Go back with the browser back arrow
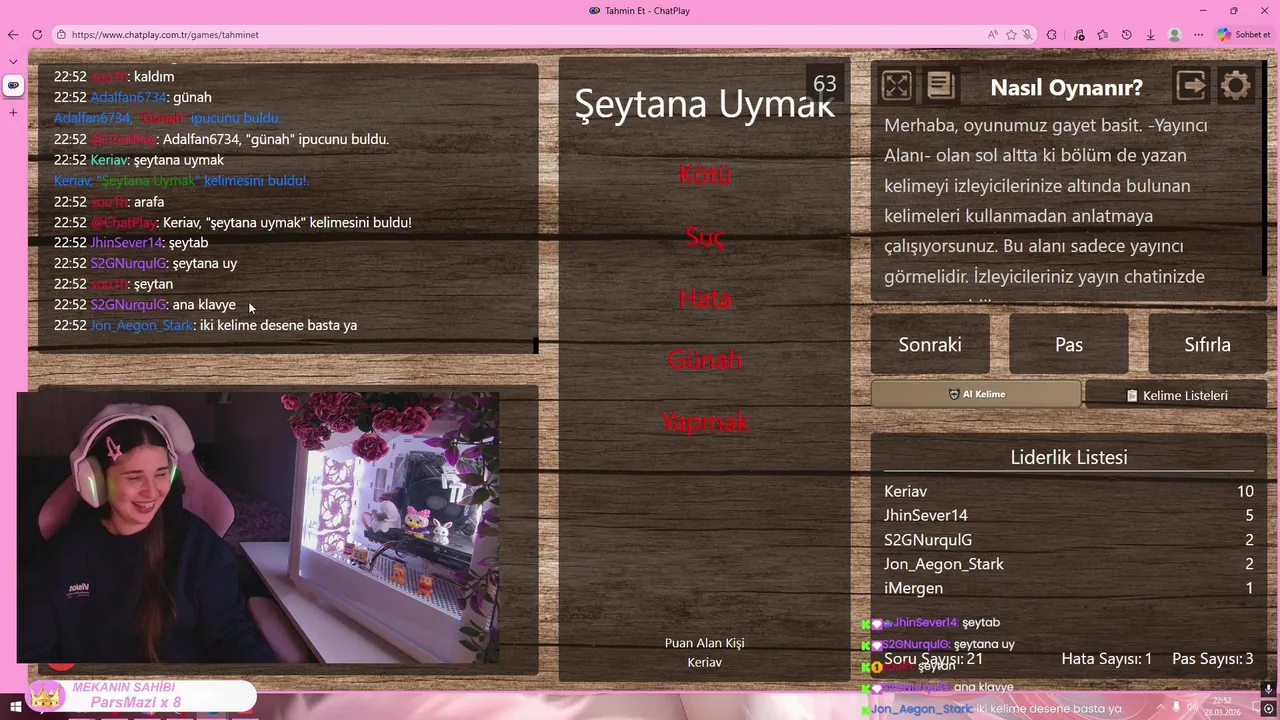 [x=13, y=34]
